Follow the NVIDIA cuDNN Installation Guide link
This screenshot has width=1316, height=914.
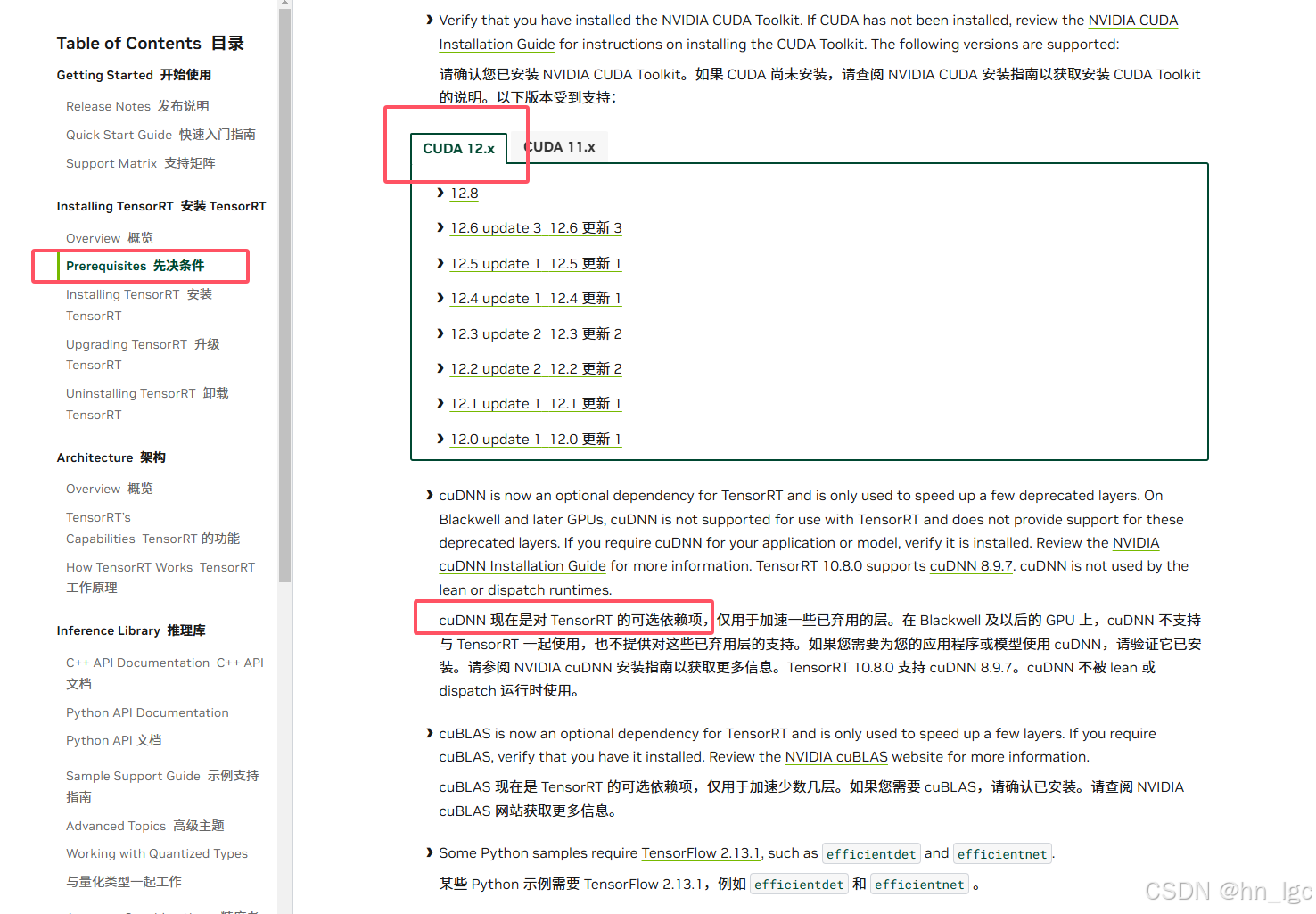(522, 566)
